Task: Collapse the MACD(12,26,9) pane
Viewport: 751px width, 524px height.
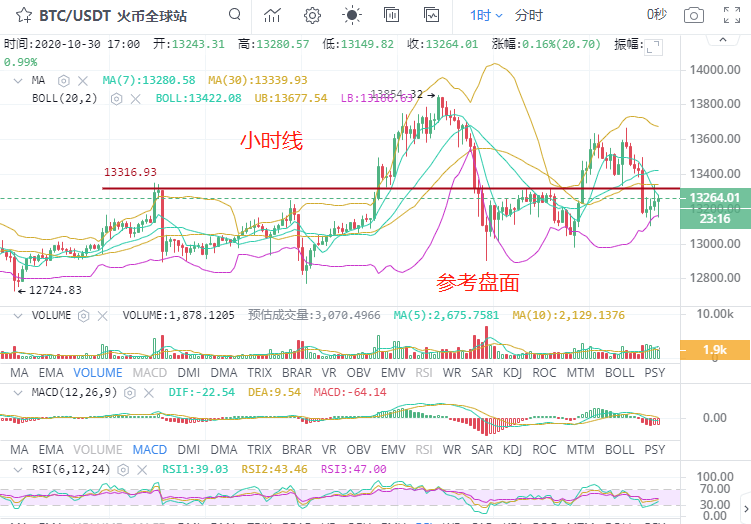Action: (x=18, y=393)
